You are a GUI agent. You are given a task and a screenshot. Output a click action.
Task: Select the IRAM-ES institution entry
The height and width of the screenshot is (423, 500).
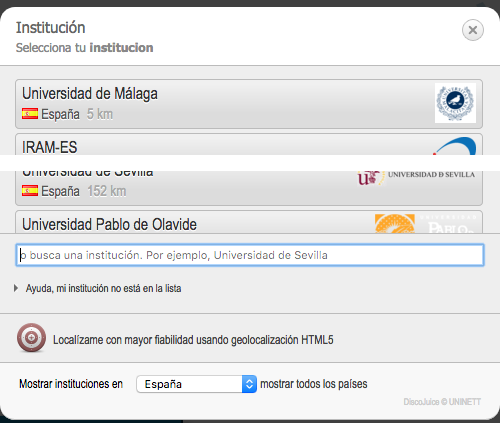[249, 144]
